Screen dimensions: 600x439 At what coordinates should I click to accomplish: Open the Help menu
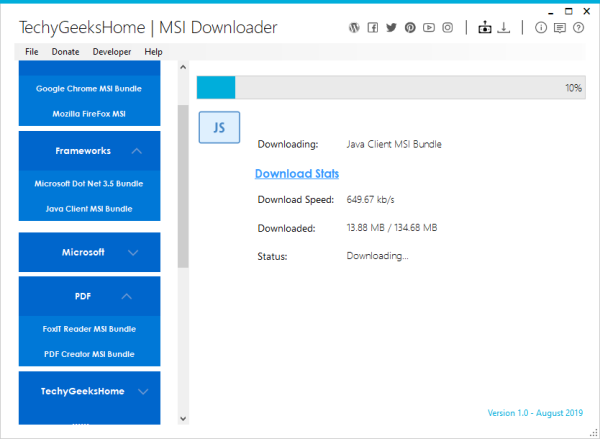coord(153,52)
